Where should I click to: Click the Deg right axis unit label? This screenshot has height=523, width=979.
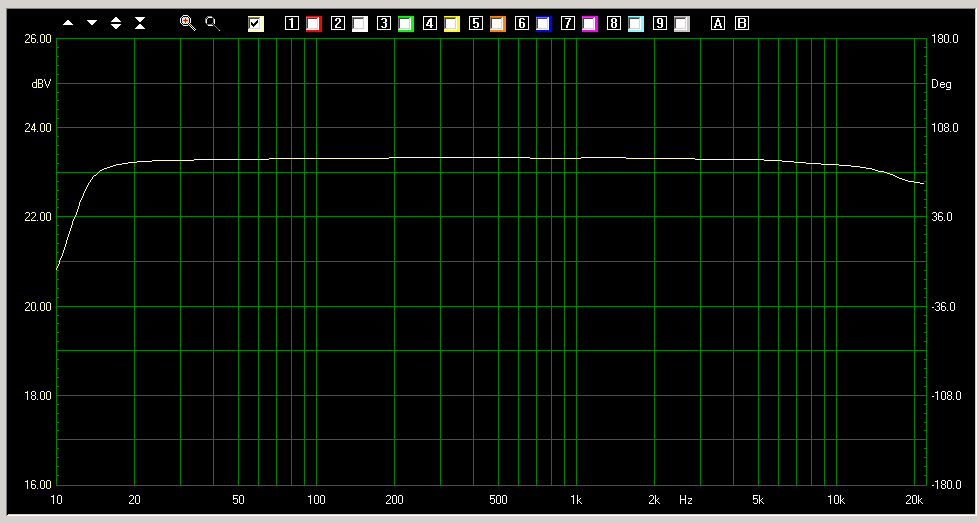pyautogui.click(x=941, y=84)
